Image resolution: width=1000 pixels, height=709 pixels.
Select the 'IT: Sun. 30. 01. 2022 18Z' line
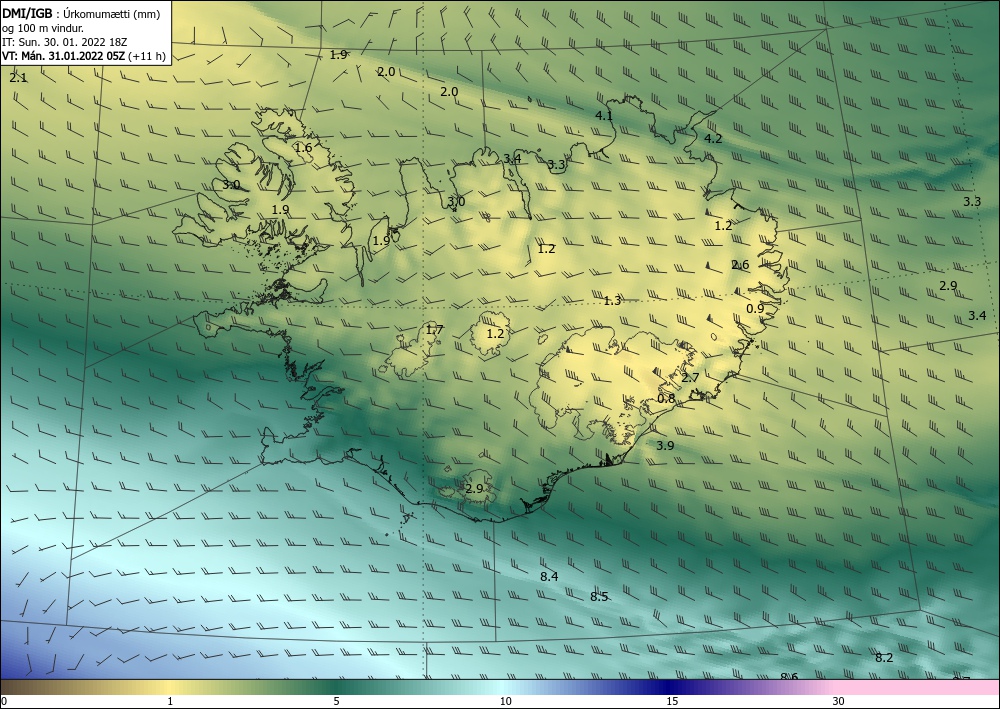point(64,42)
